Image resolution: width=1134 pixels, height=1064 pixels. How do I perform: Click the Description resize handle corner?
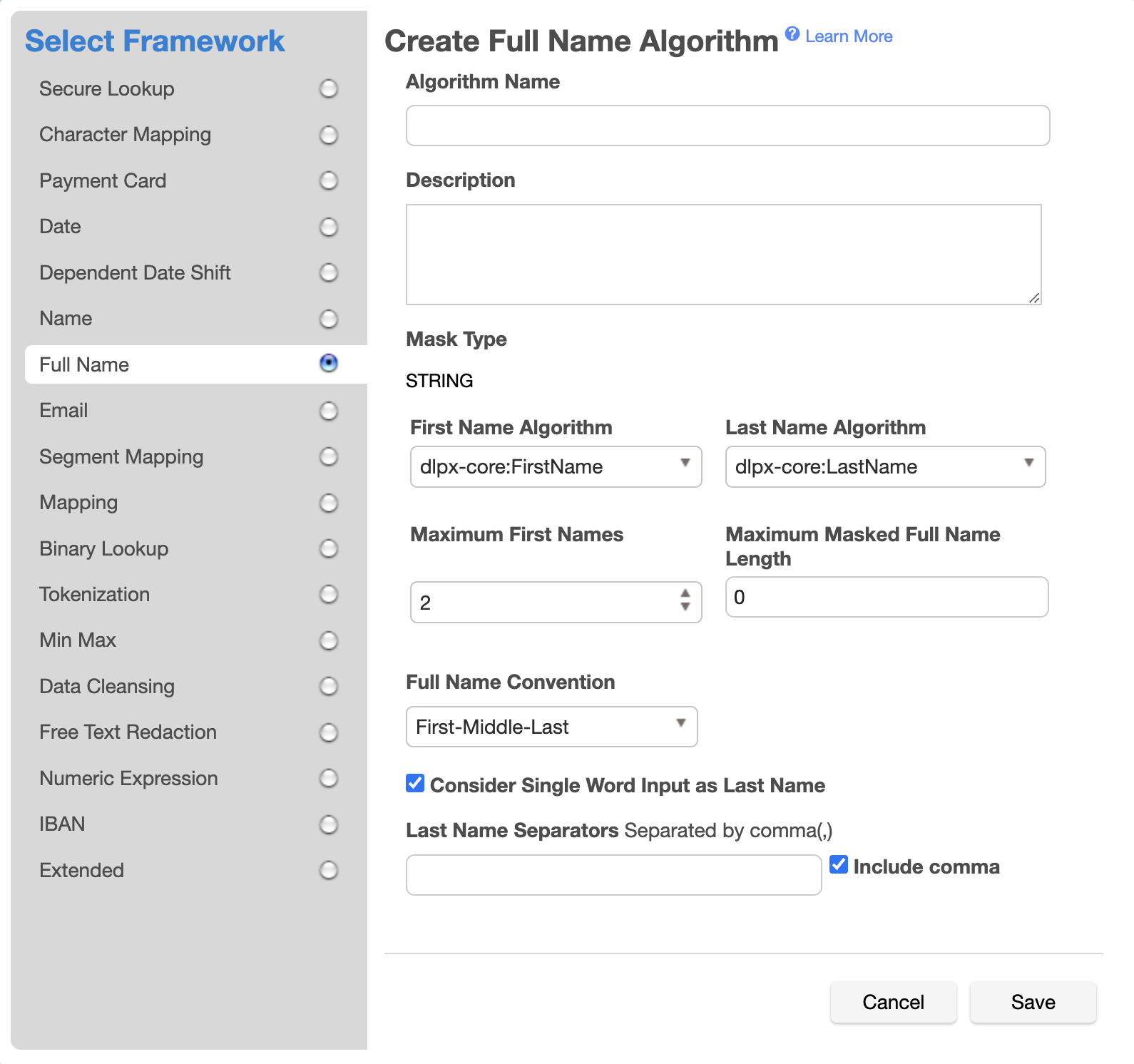[1034, 298]
